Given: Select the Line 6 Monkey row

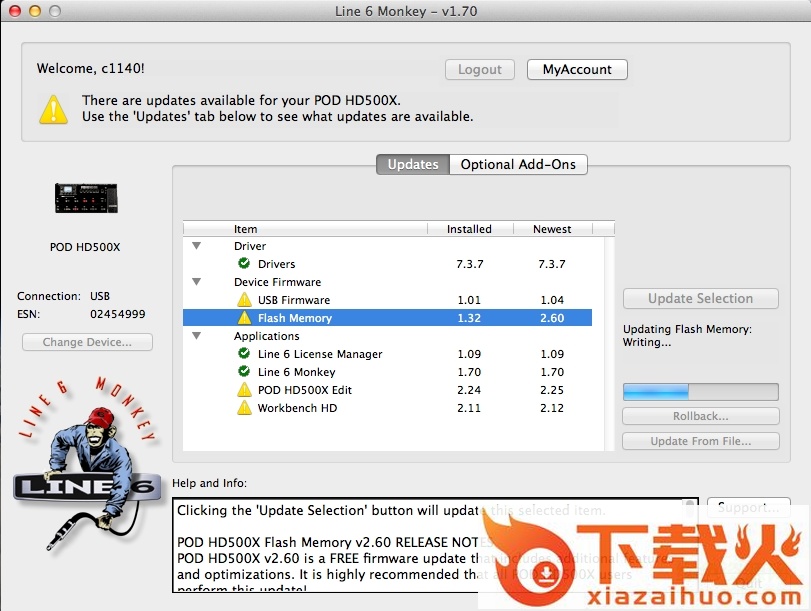Looking at the screenshot, I should pyautogui.click(x=387, y=372).
